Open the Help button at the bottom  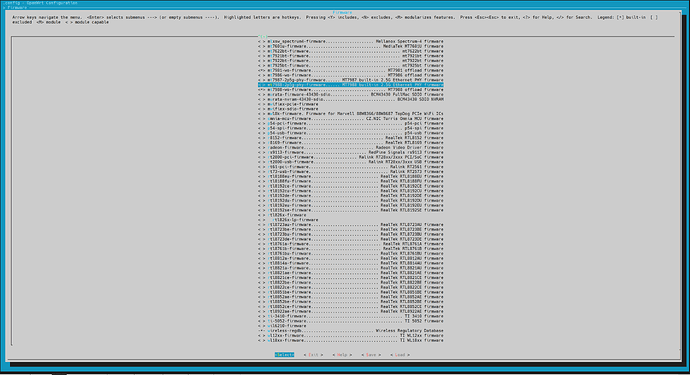(x=342, y=355)
